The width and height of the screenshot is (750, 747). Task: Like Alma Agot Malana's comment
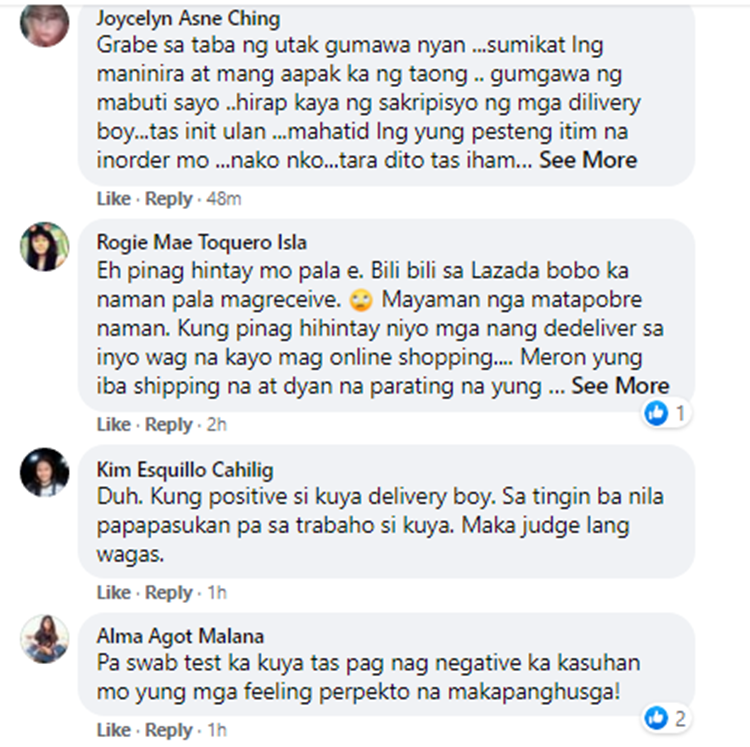pyautogui.click(x=113, y=730)
